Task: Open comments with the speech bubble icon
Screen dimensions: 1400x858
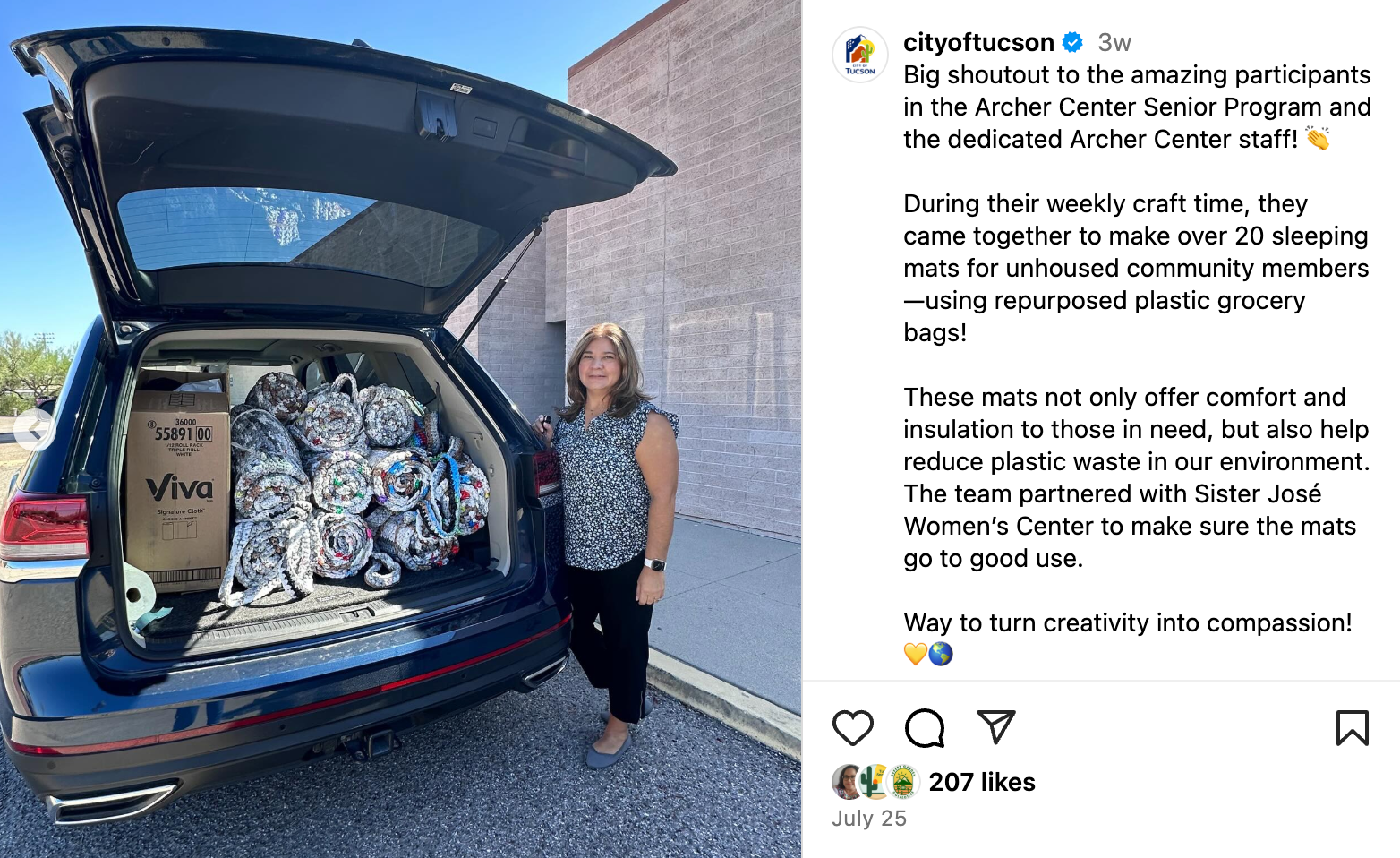Action: pos(925,728)
